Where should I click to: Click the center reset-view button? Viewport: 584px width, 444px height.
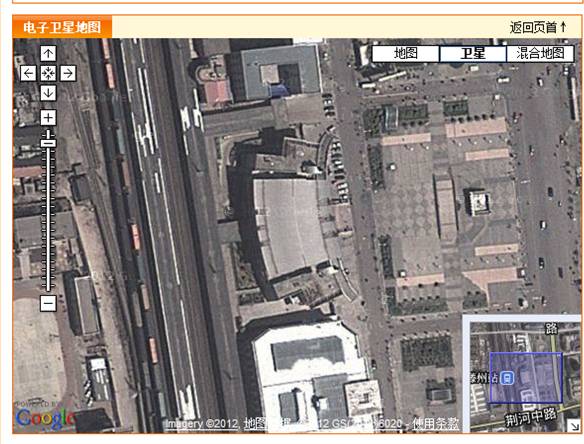point(48,73)
